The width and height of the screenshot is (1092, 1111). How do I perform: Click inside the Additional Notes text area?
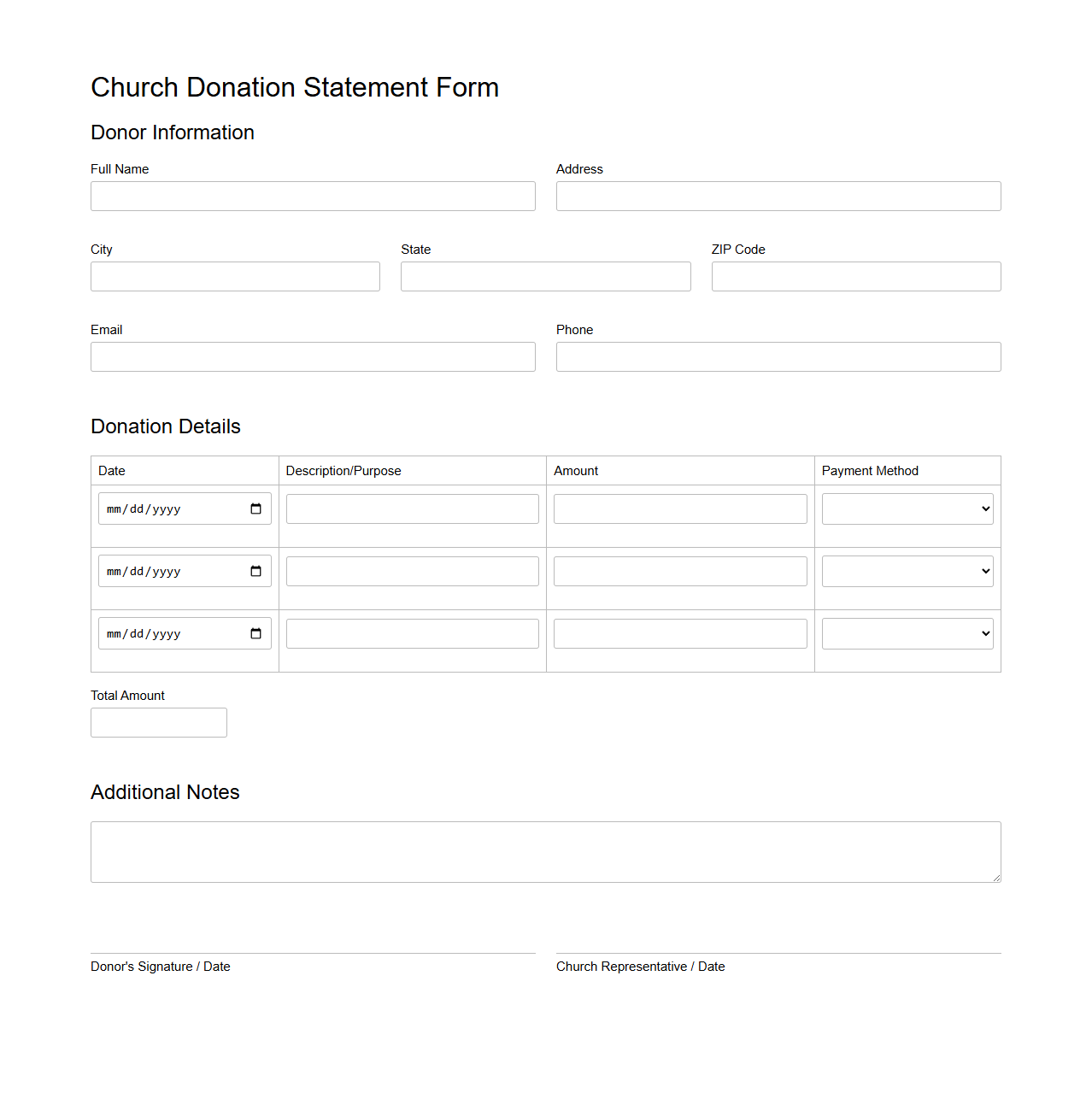point(545,851)
